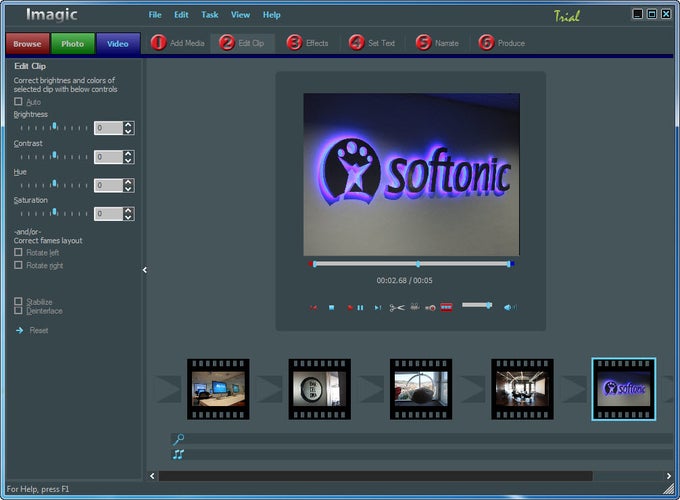Decrease Saturation with the down stepper arrow
Image resolution: width=680 pixels, height=500 pixels.
click(128, 217)
